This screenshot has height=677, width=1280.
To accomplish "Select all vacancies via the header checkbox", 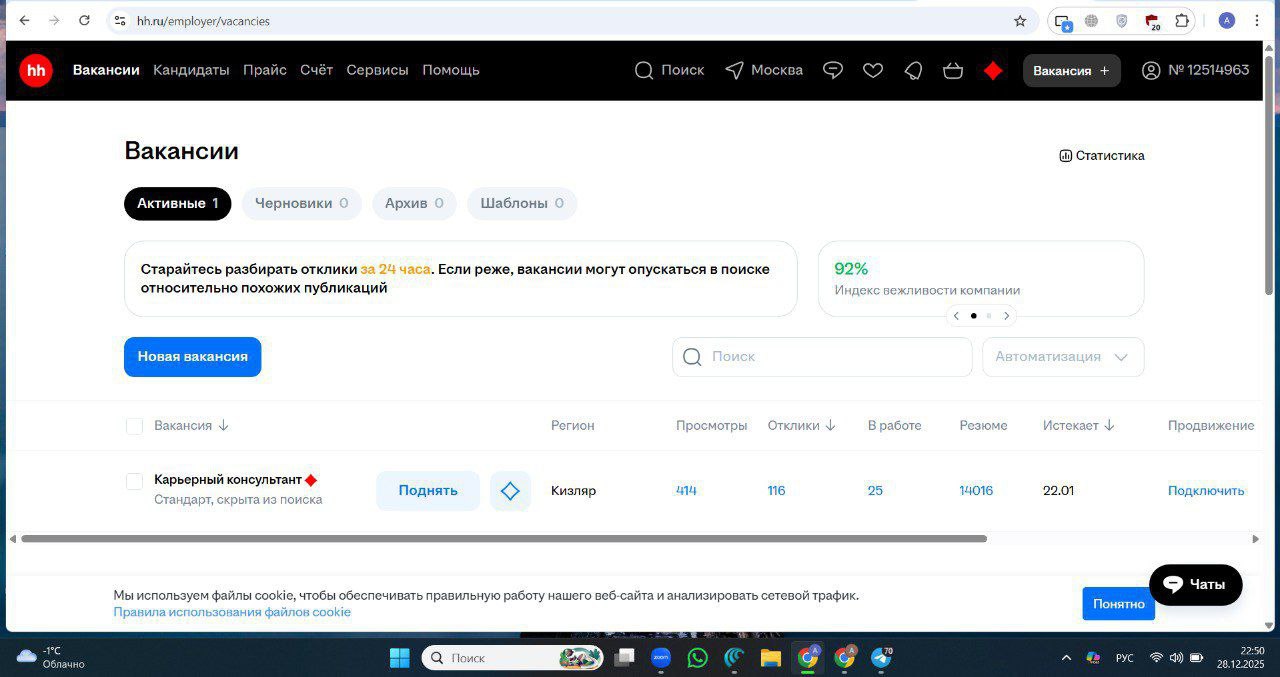I will click(134, 426).
